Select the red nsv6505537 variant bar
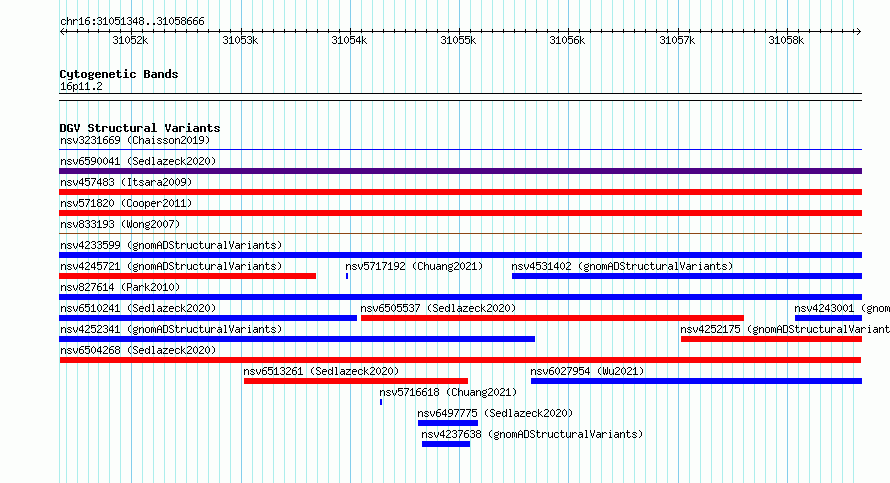The image size is (890, 483). 552,318
